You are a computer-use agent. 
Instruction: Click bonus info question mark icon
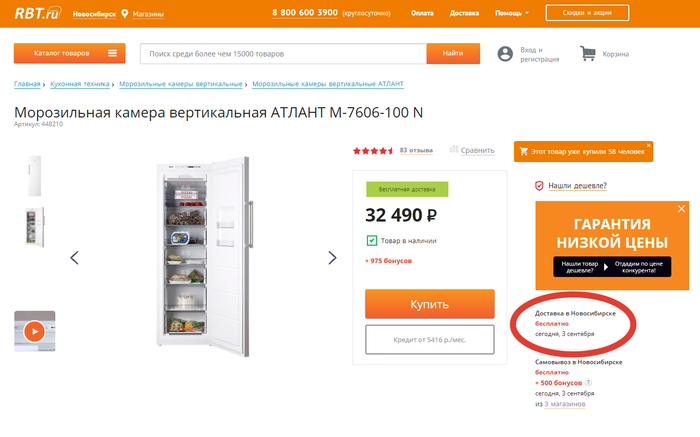click(588, 382)
